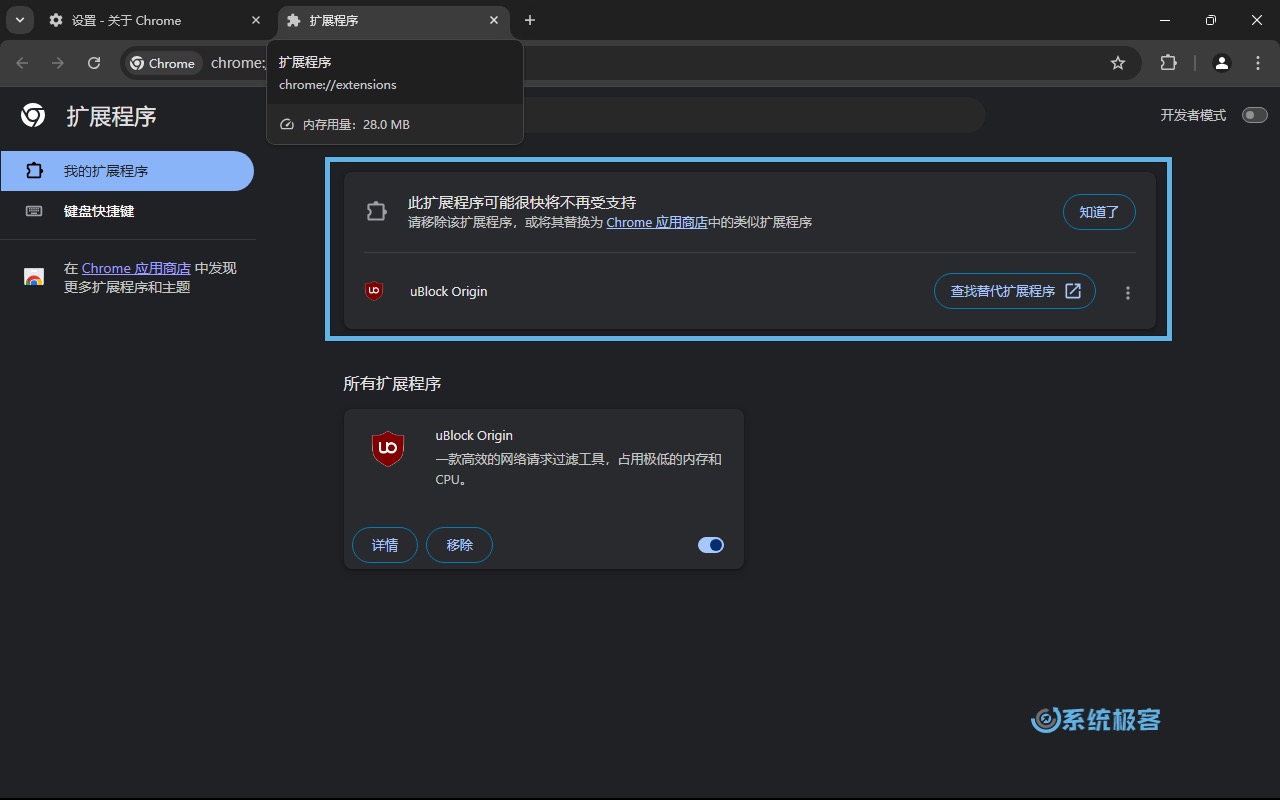Open the extensions puzzle icon in toolbar
The width and height of the screenshot is (1280, 800).
click(1168, 63)
